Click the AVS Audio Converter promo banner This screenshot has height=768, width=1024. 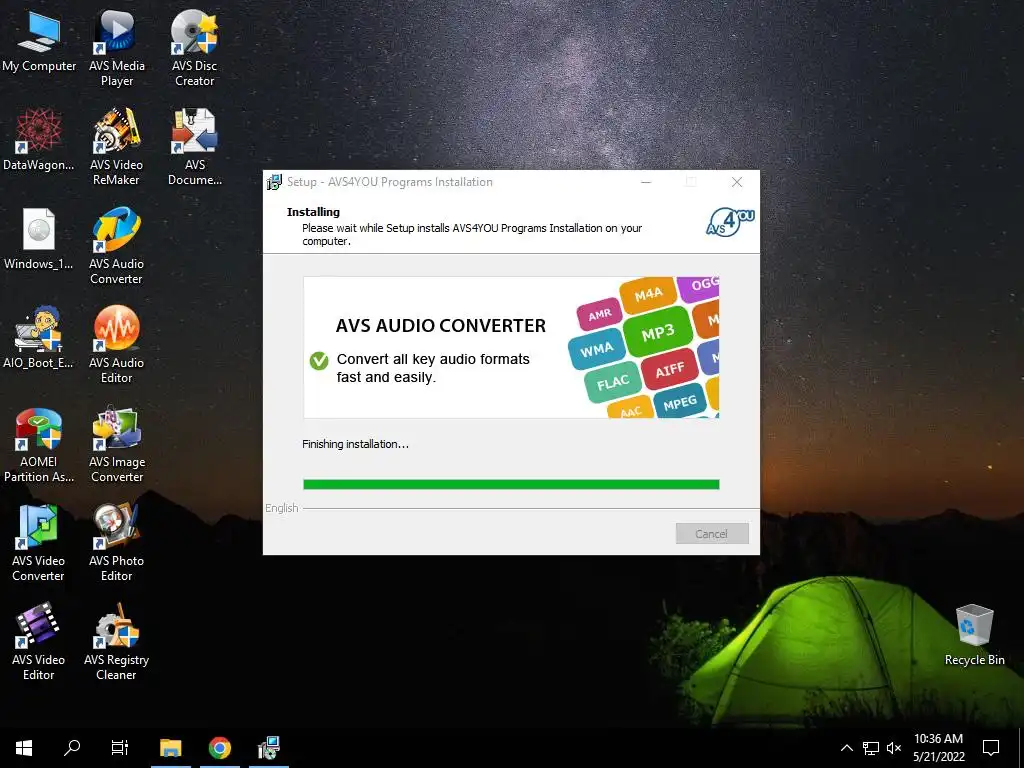pos(511,347)
